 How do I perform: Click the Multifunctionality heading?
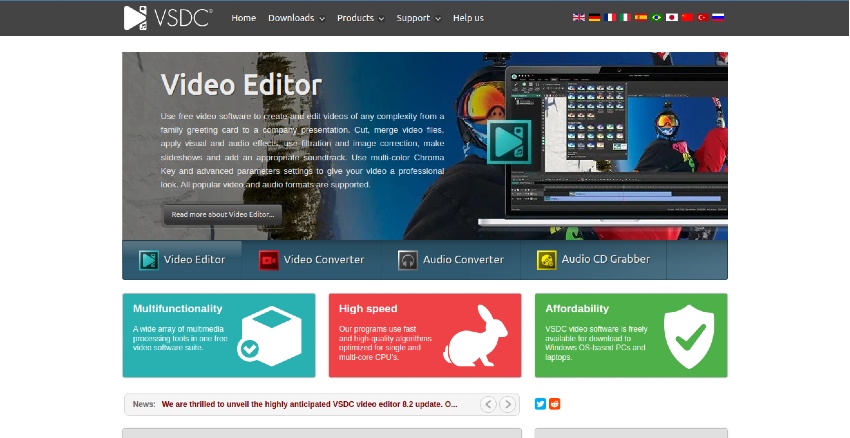[178, 308]
